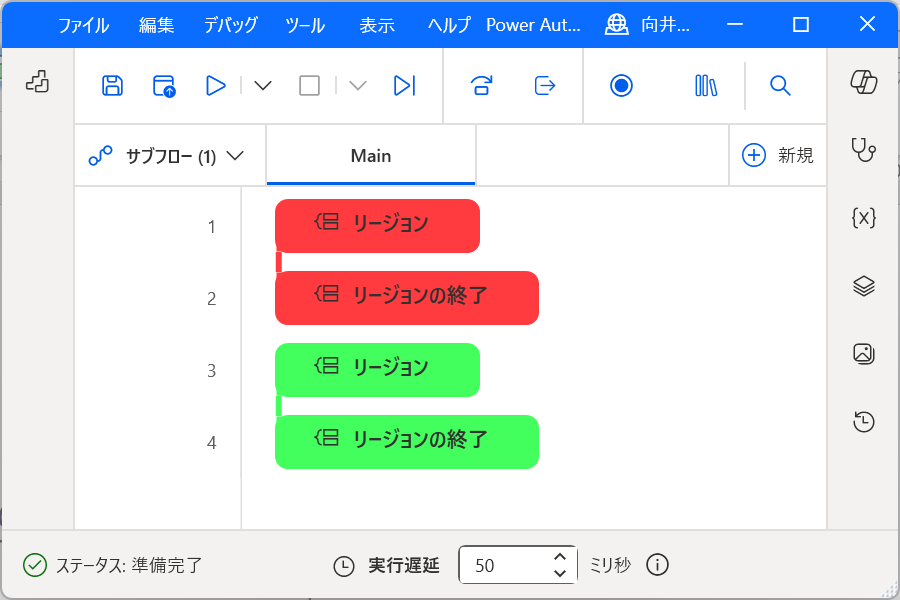Open the Copilot panel icon
The width and height of the screenshot is (900, 600).
[x=864, y=82]
